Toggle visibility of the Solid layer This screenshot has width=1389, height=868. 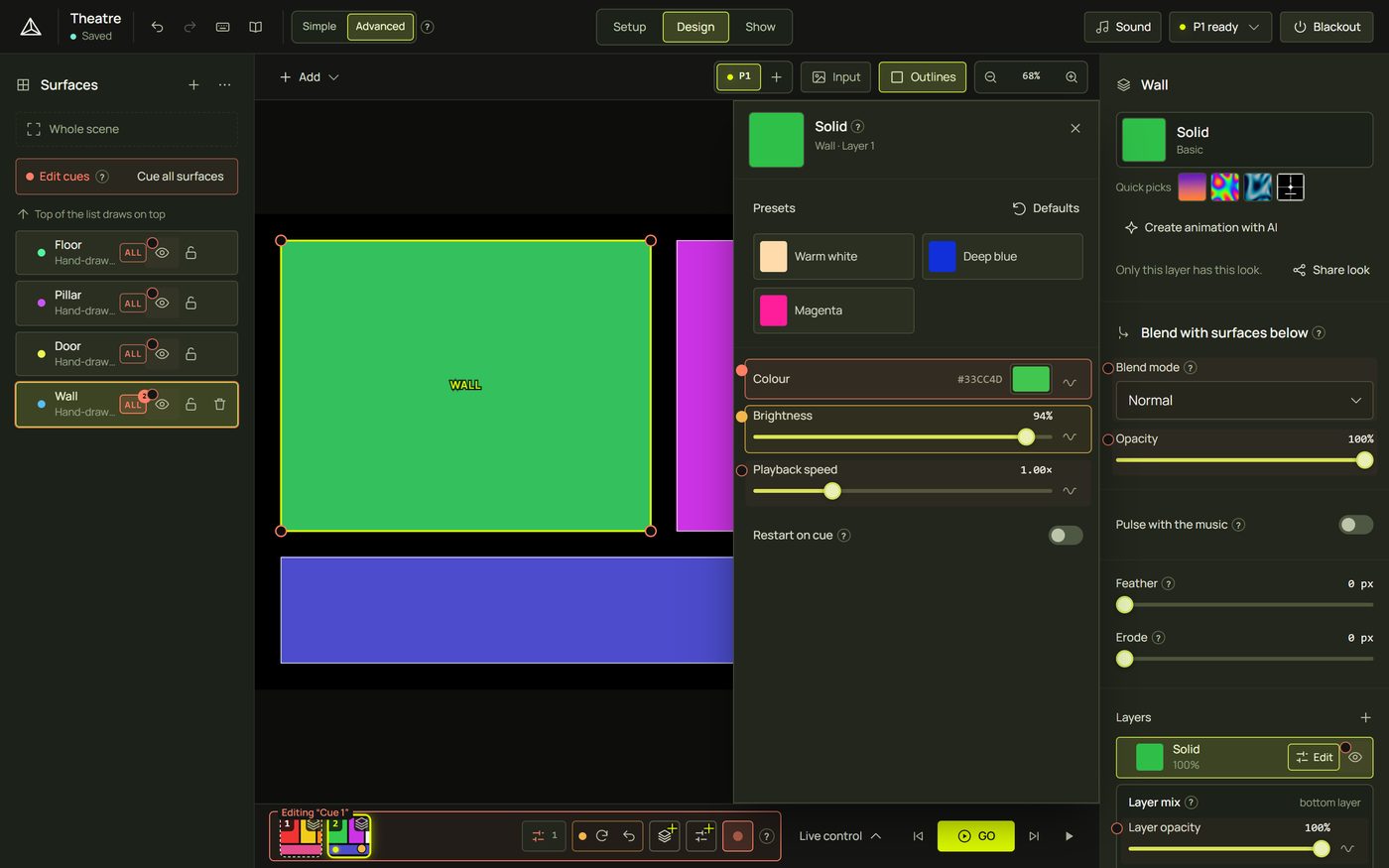pyautogui.click(x=1355, y=757)
